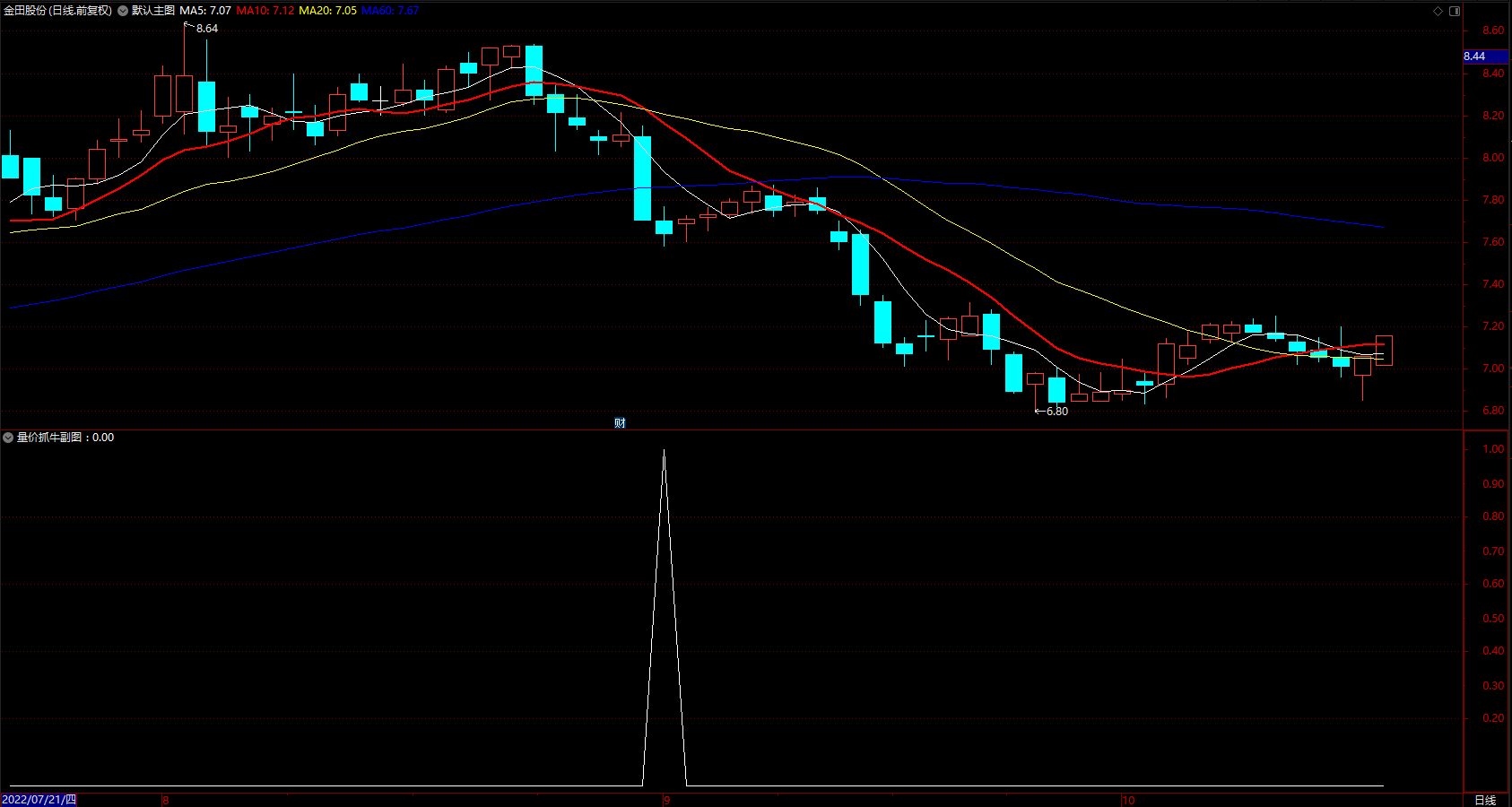Open the 默认主图 indicator dropdown arrow
Screen dimensions: 1512x807
(x=123, y=11)
